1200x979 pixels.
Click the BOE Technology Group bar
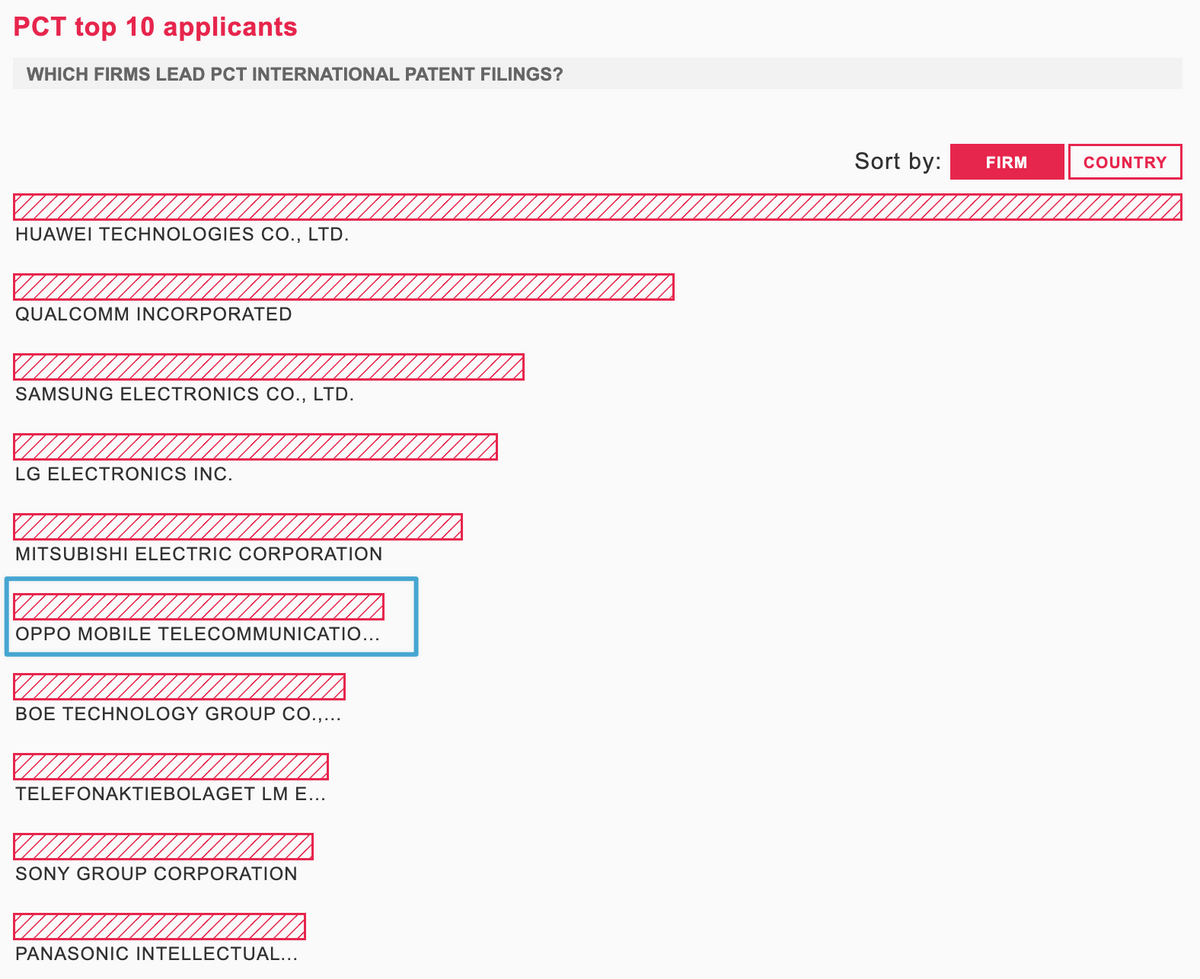179,686
